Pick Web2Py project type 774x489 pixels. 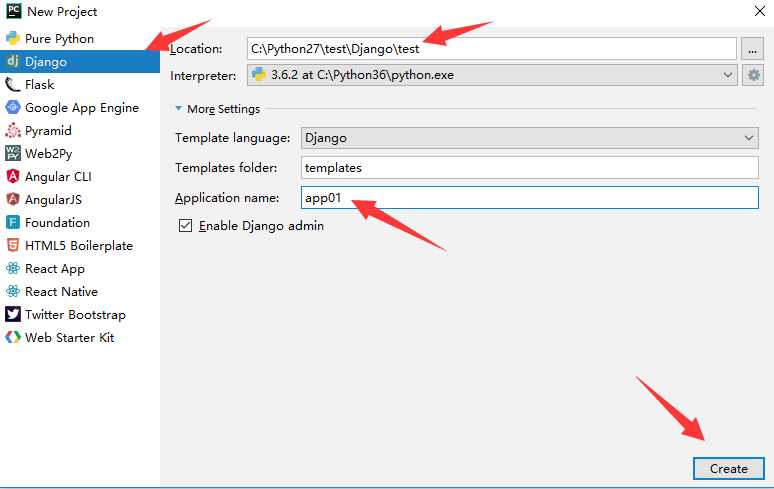pyautogui.click(x=80, y=153)
